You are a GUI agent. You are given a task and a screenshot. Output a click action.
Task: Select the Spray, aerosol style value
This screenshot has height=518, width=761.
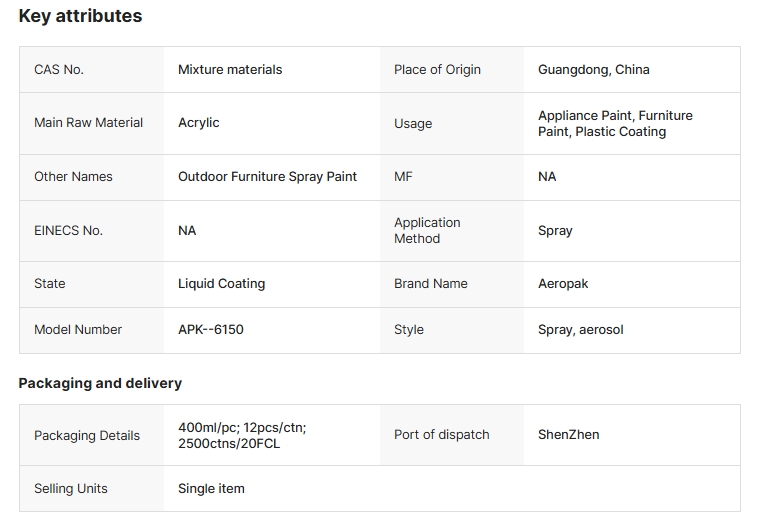580,330
